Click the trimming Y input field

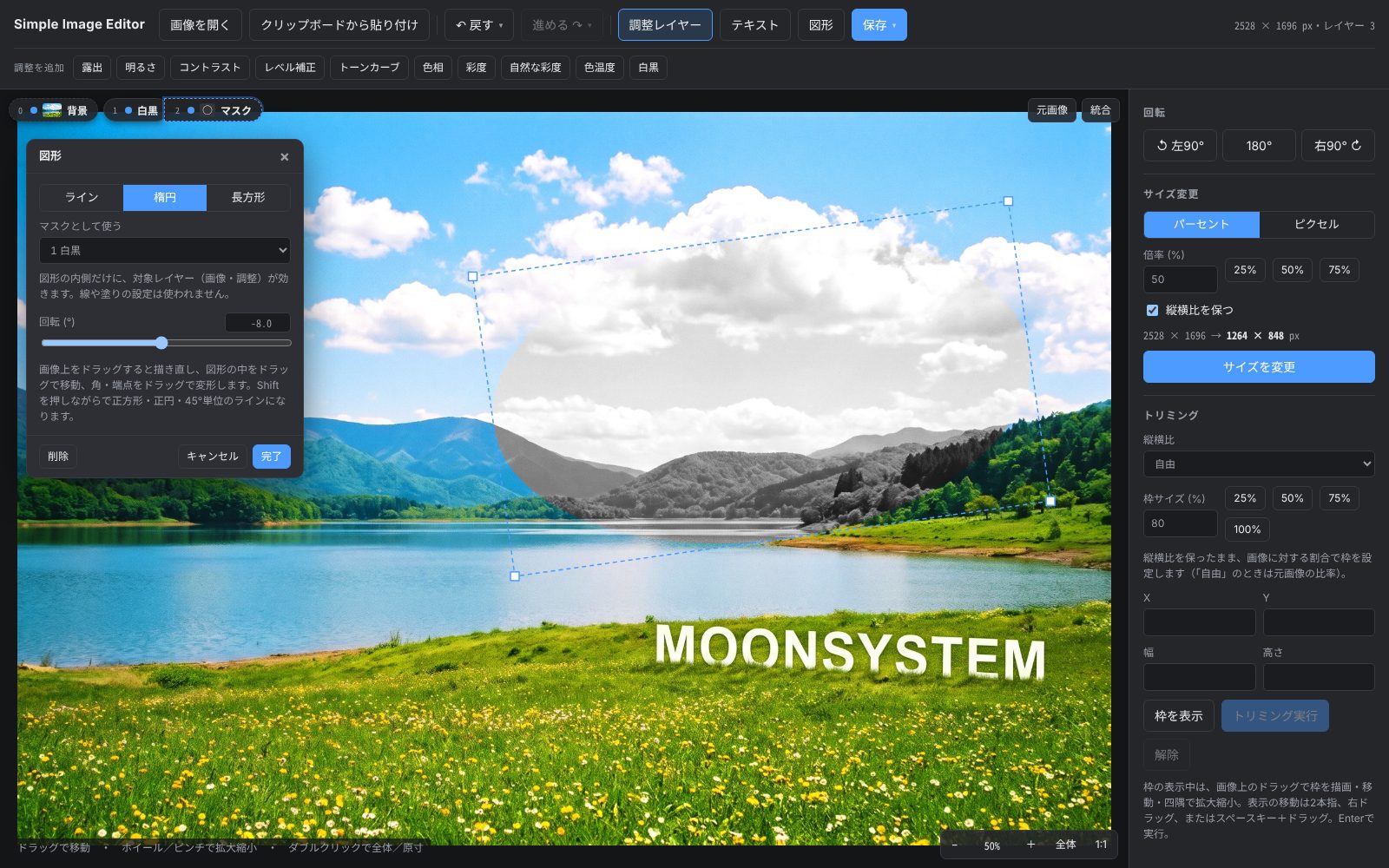tap(1318, 622)
